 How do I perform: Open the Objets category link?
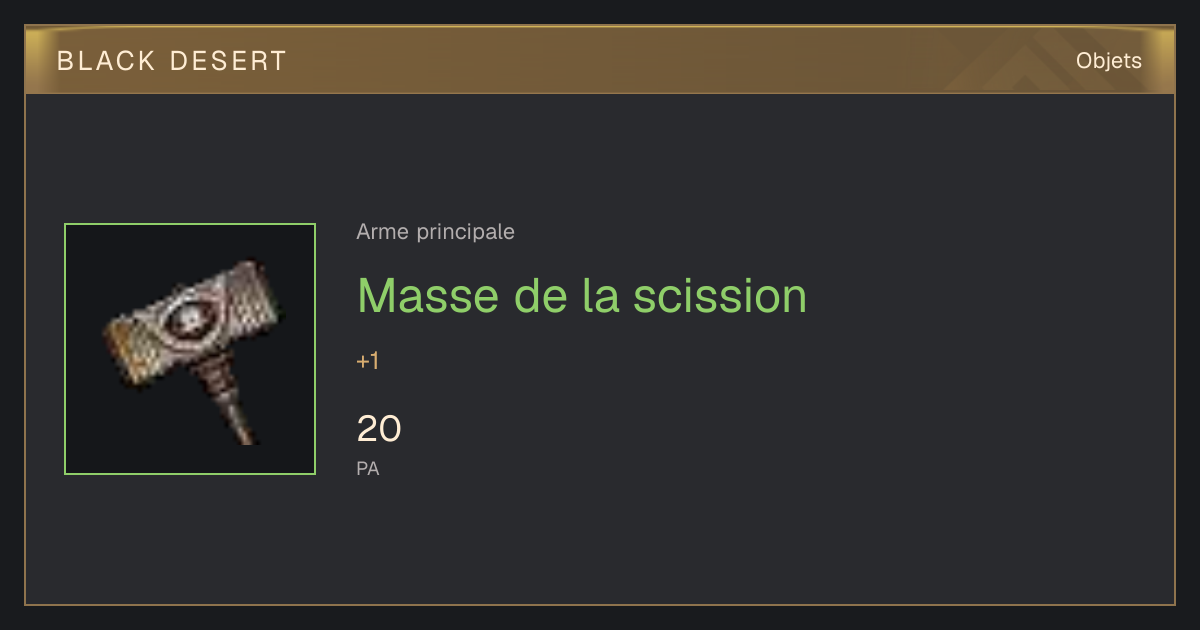click(1108, 61)
